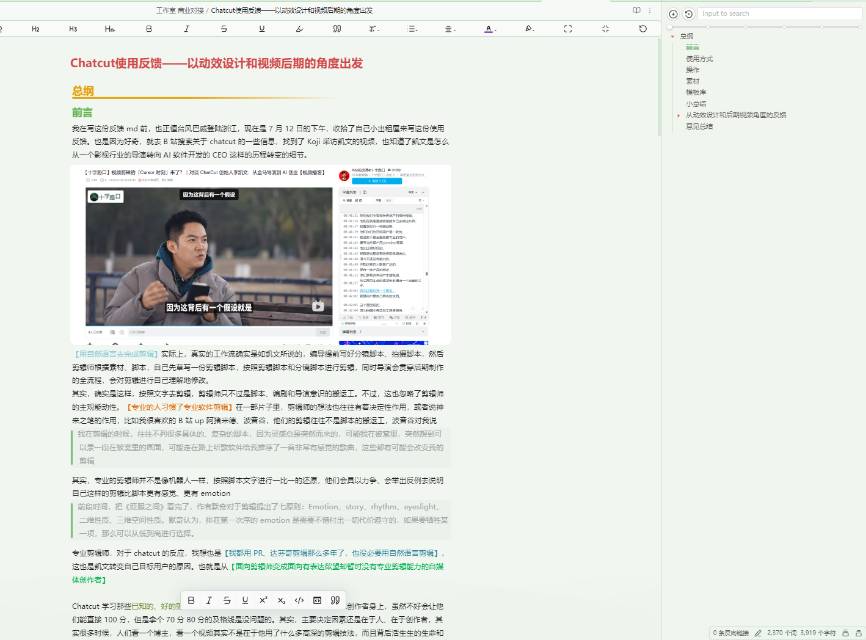866x640 pixels.
Task: Open the clear-format text dropdown in toolbar
Action: [x=374, y=29]
